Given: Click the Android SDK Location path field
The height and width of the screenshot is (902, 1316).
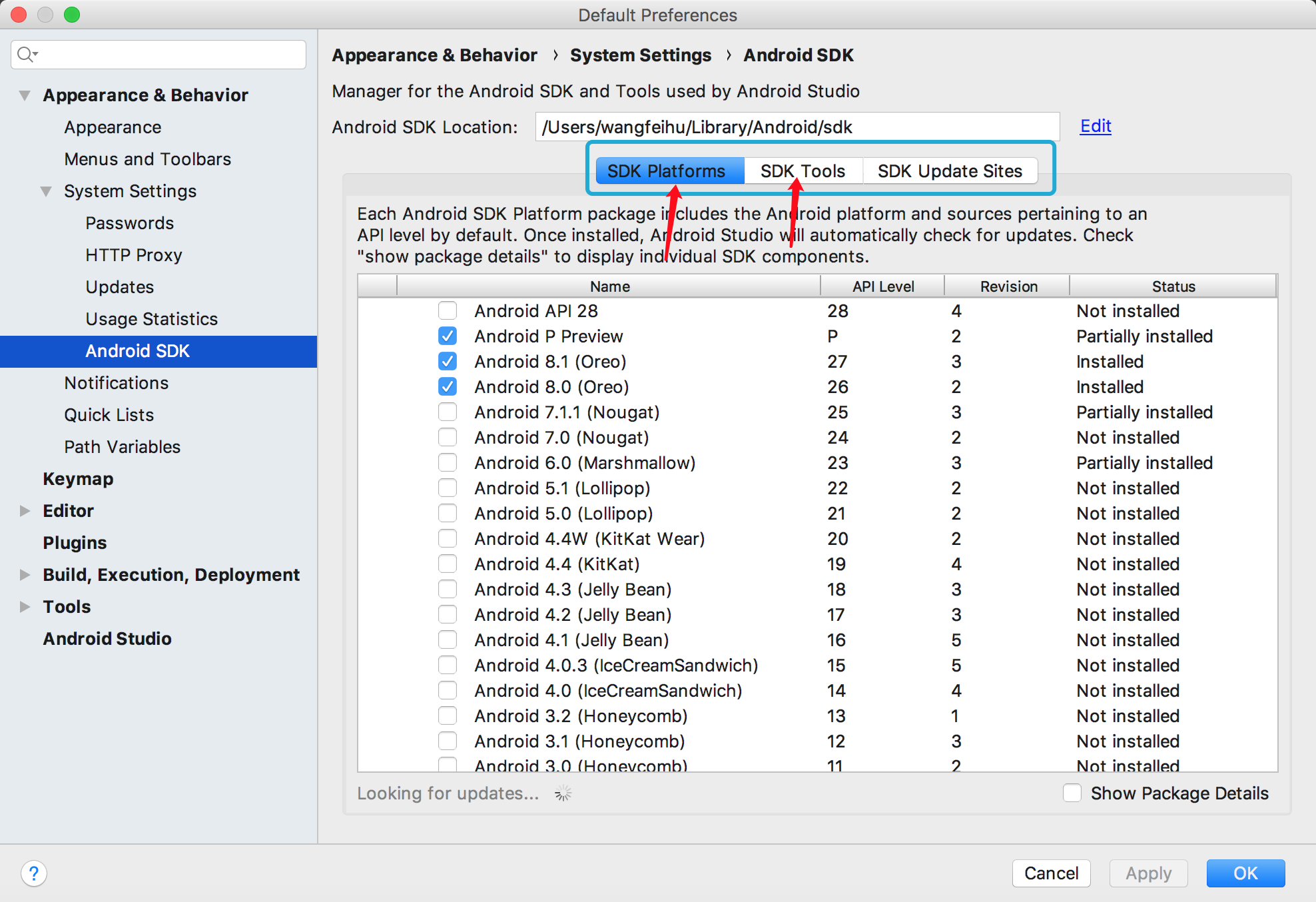Looking at the screenshot, I should [796, 127].
